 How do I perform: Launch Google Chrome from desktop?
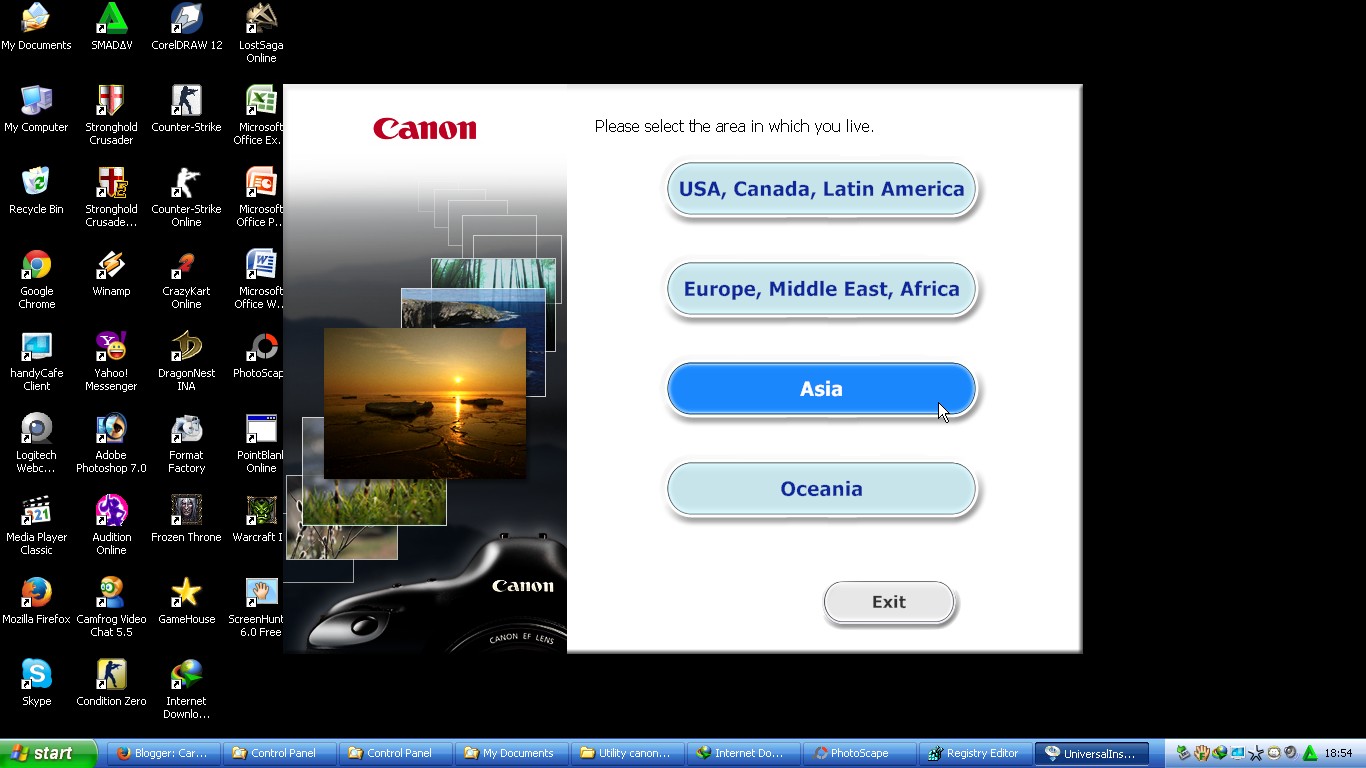[x=36, y=280]
